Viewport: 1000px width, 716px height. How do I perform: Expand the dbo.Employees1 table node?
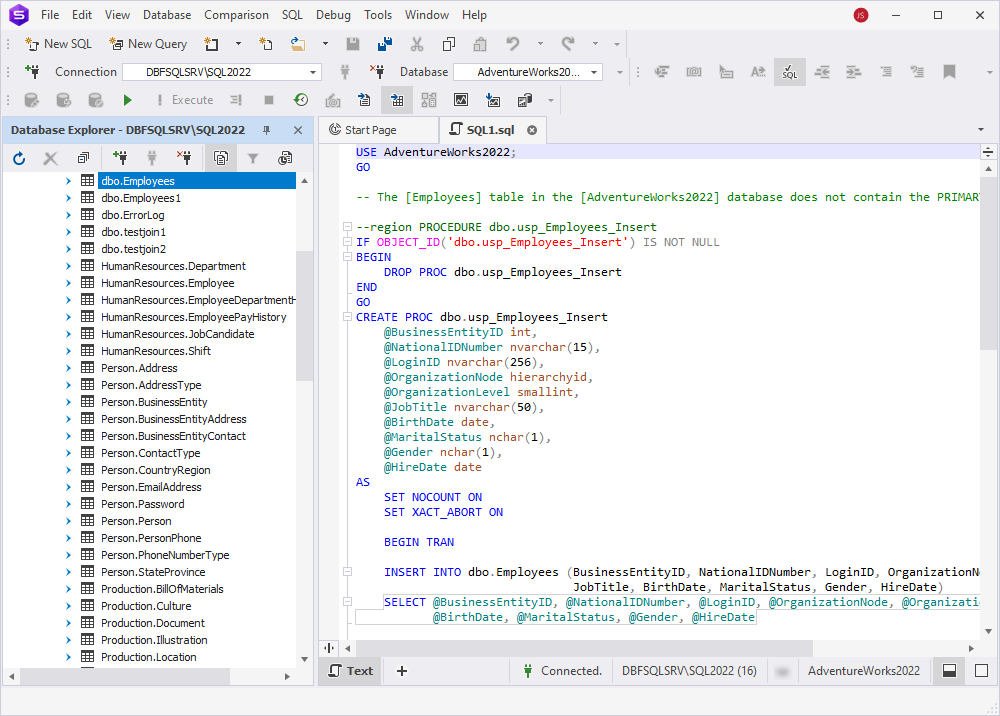click(x=68, y=198)
